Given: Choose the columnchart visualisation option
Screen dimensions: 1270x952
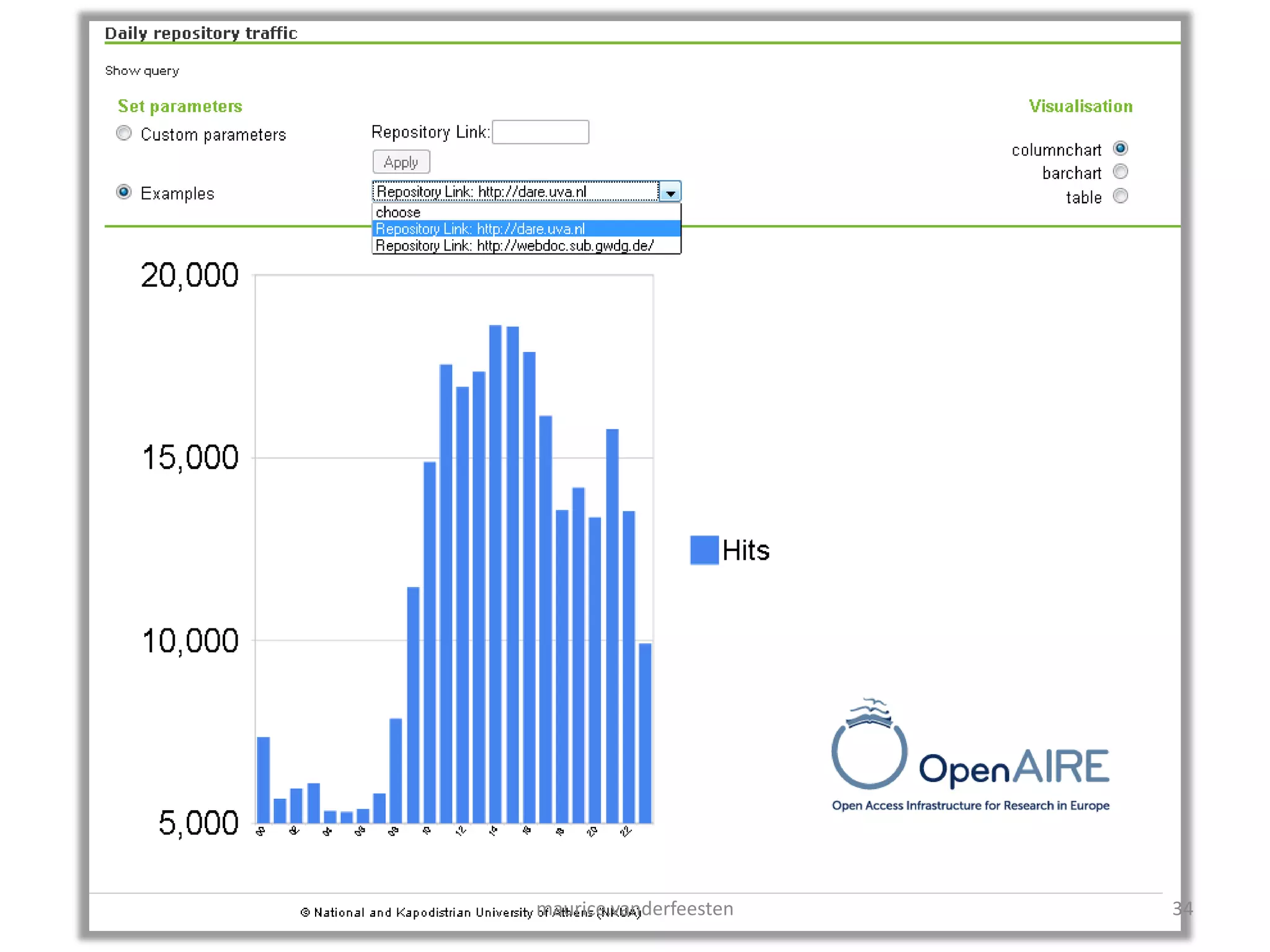Looking at the screenshot, I should pos(1120,149).
